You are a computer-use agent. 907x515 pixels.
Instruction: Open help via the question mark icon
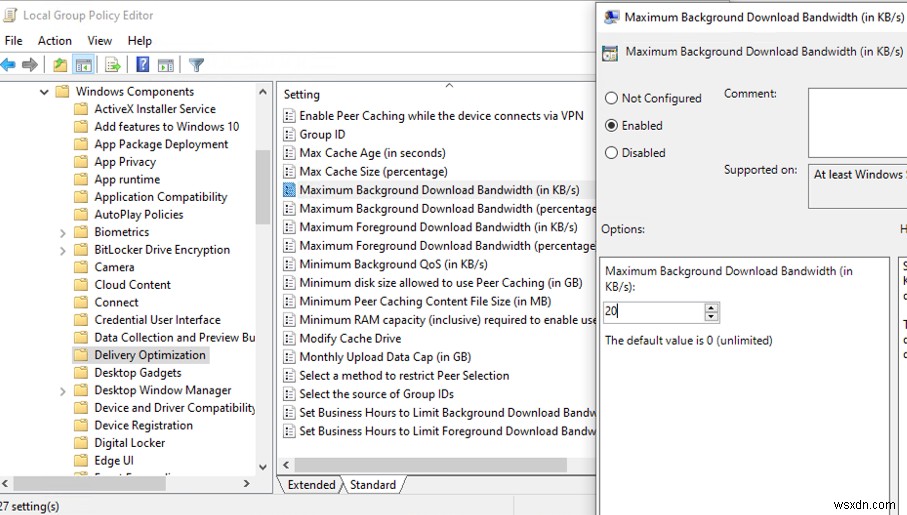143,65
